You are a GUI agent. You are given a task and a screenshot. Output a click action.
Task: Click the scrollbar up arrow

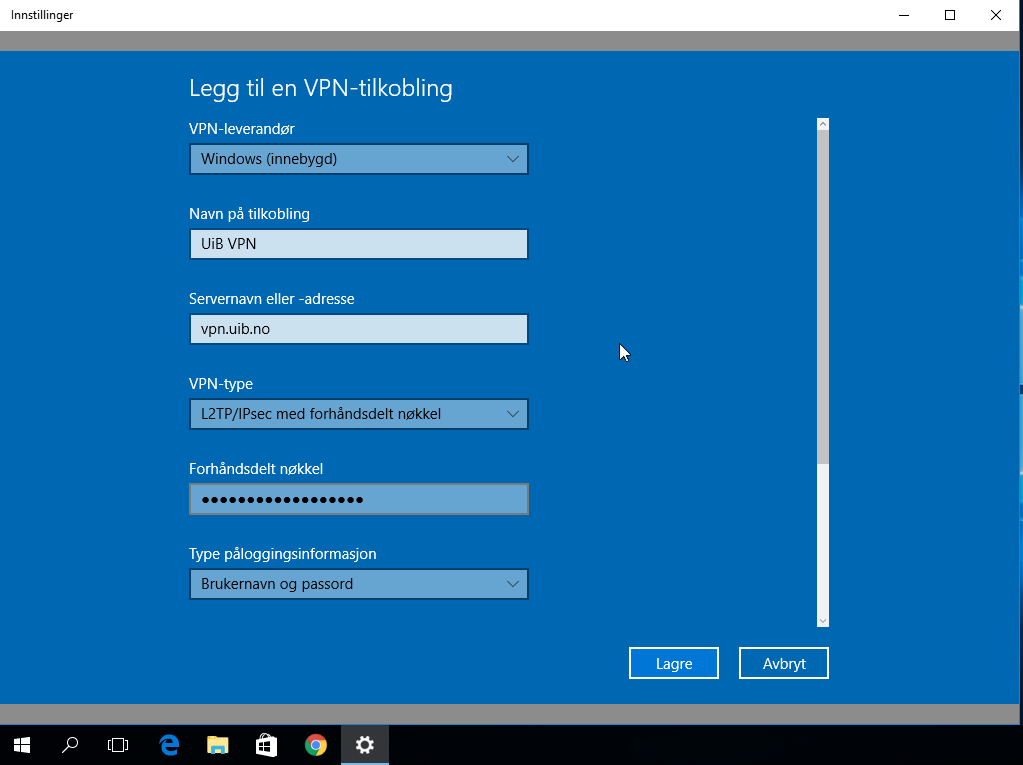point(823,125)
